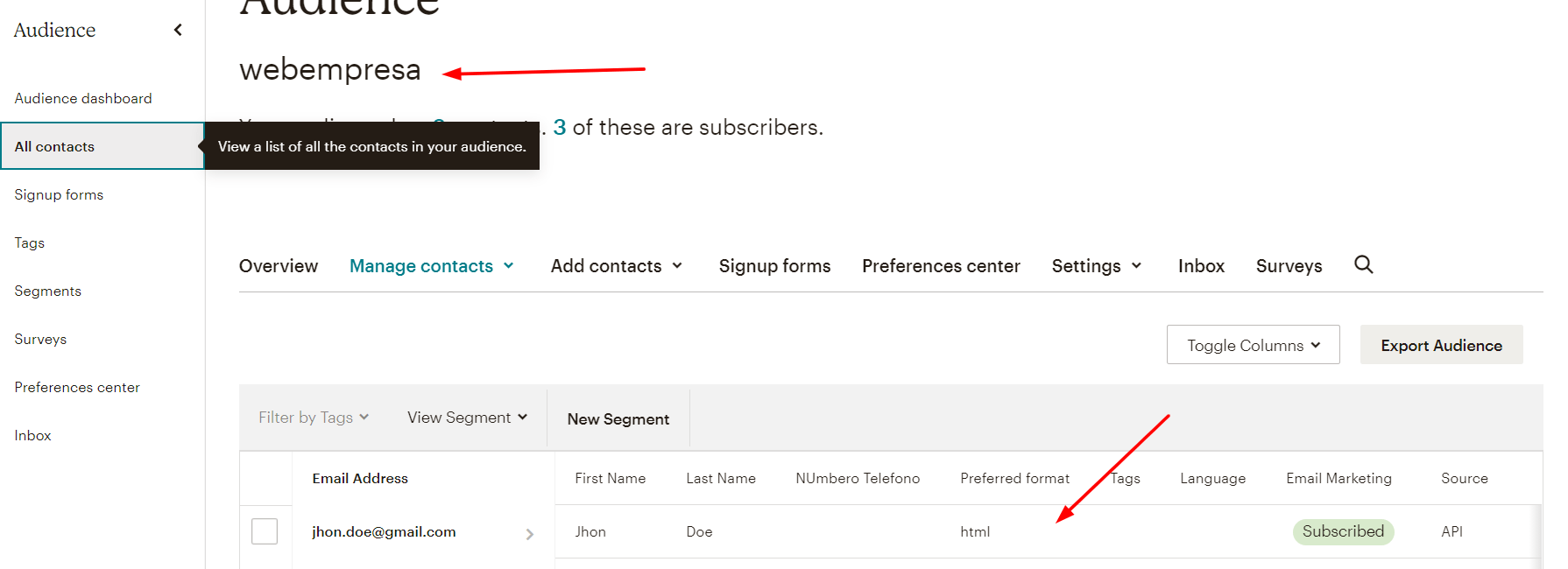Collapse the Audience sidebar with the arrow icon
The width and height of the screenshot is (1568, 569).
click(178, 30)
